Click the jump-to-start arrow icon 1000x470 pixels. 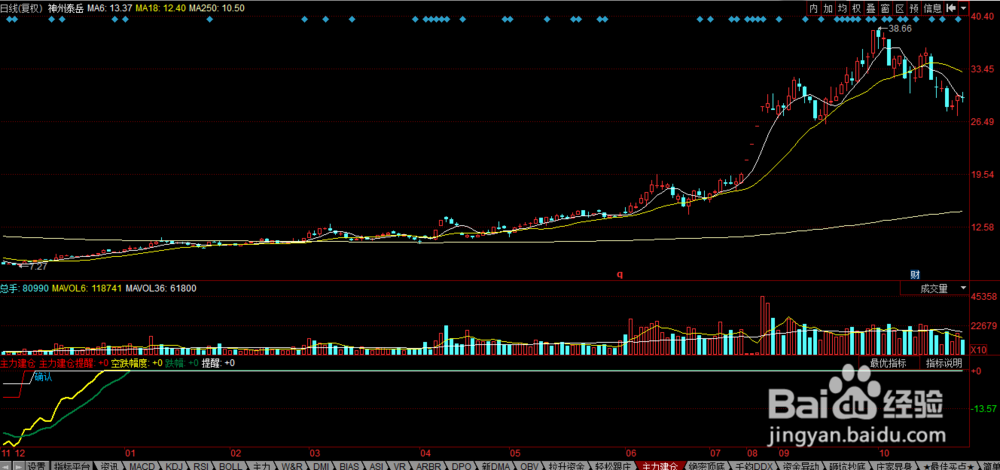pyautogui.click(x=951, y=8)
